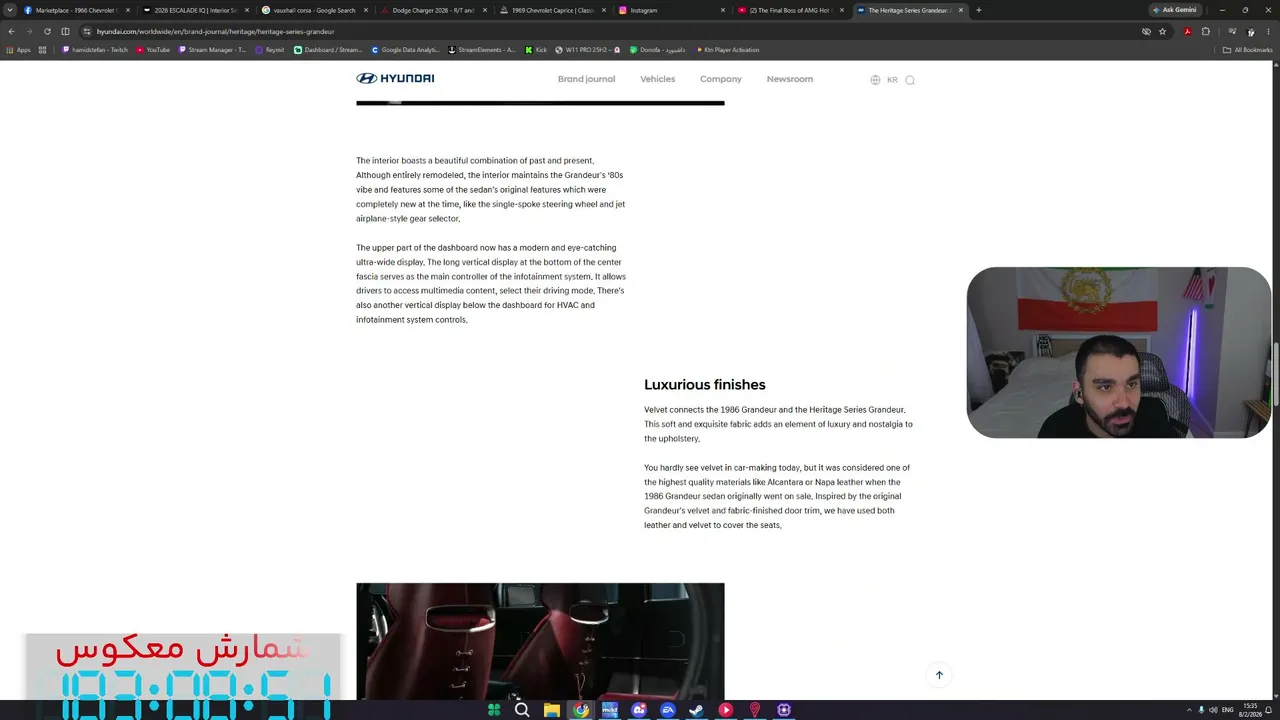Click the Hyundai logo in the header
1280x720 pixels.
point(395,78)
